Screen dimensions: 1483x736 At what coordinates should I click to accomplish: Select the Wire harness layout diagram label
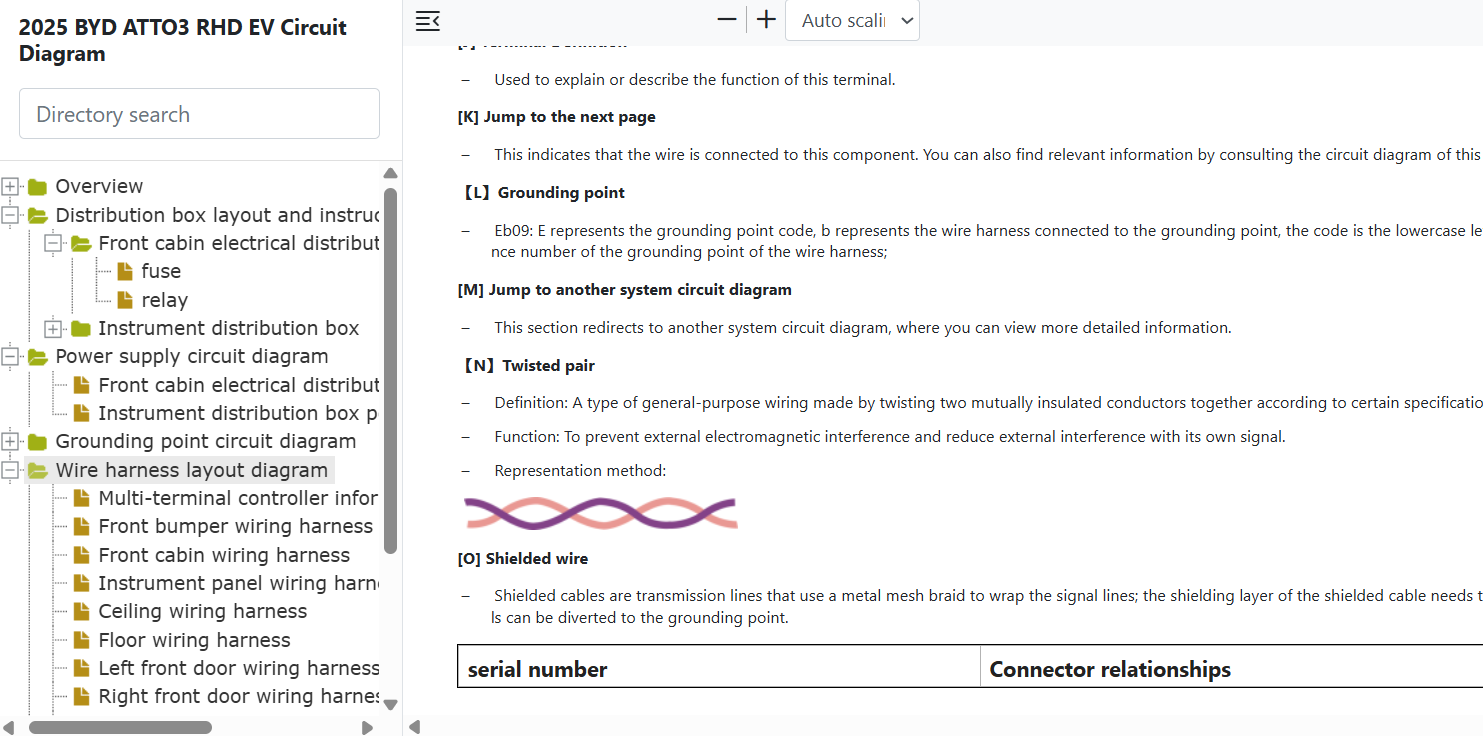click(x=192, y=470)
